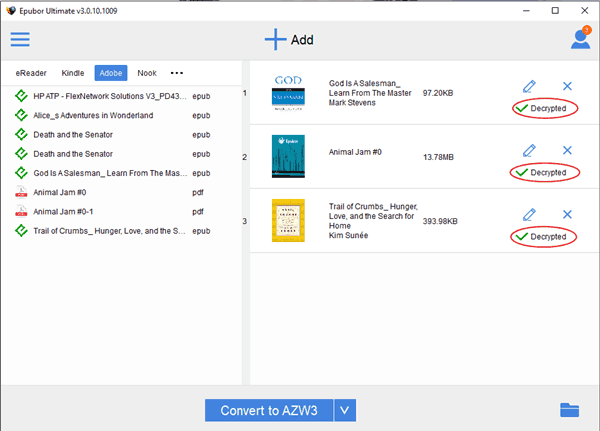Viewport: 600px width, 431px height.
Task: Select the Adobe tab
Action: (111, 73)
